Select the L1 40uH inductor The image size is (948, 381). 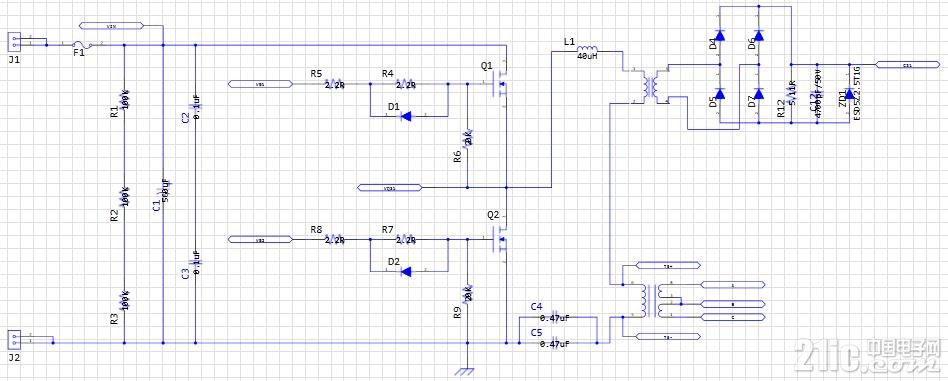pyautogui.click(x=586, y=49)
